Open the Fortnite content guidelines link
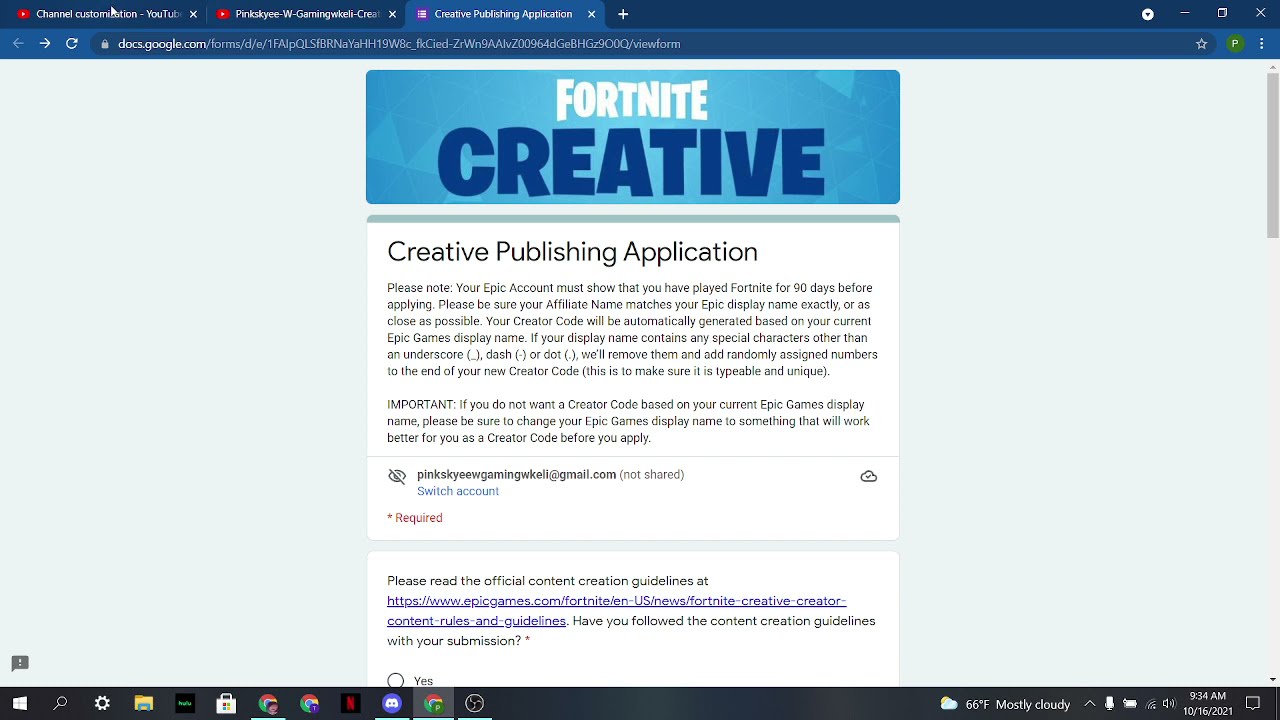Image resolution: width=1280 pixels, height=720 pixels. pos(616,611)
